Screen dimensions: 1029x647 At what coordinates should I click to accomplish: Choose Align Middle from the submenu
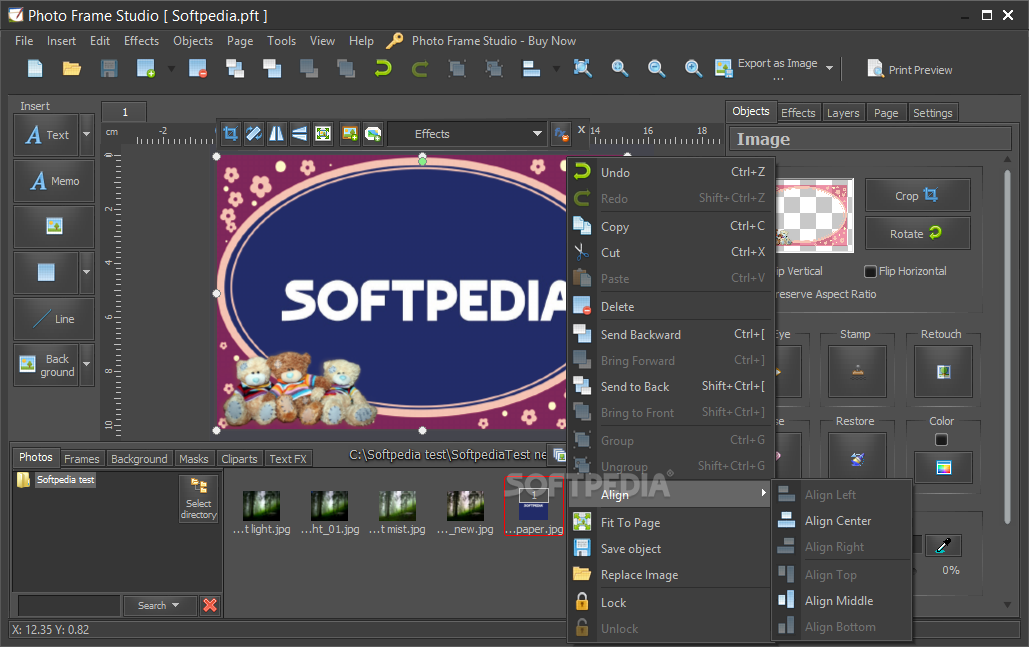click(x=843, y=600)
